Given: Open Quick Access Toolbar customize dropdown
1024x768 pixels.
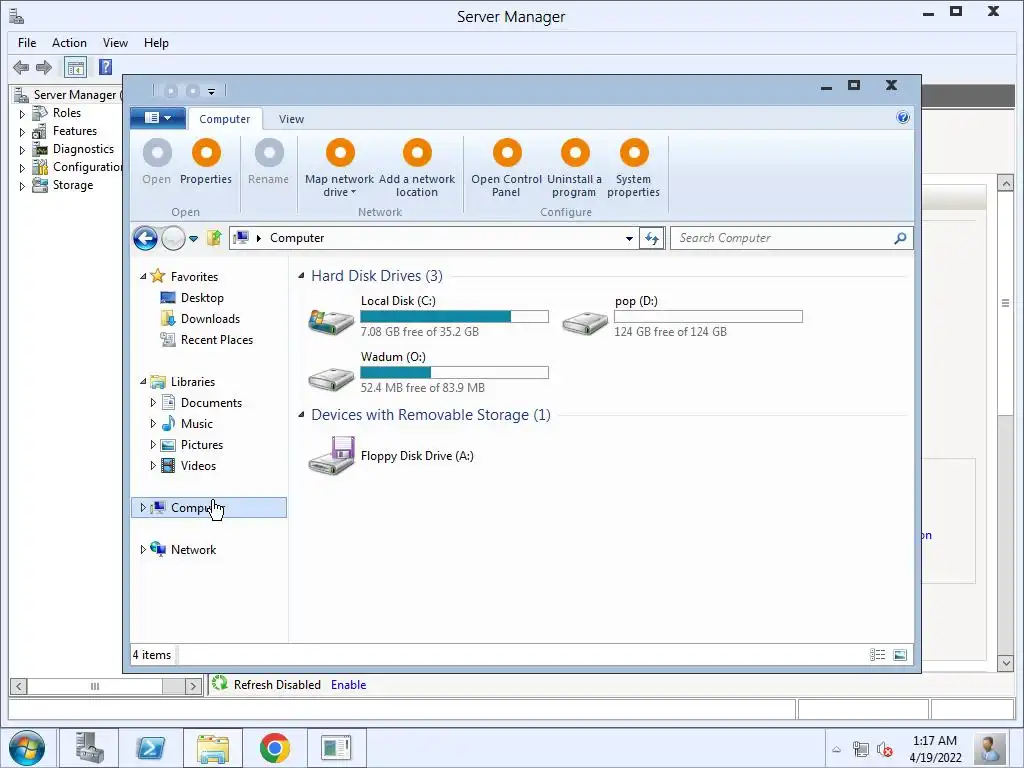Looking at the screenshot, I should (211, 91).
